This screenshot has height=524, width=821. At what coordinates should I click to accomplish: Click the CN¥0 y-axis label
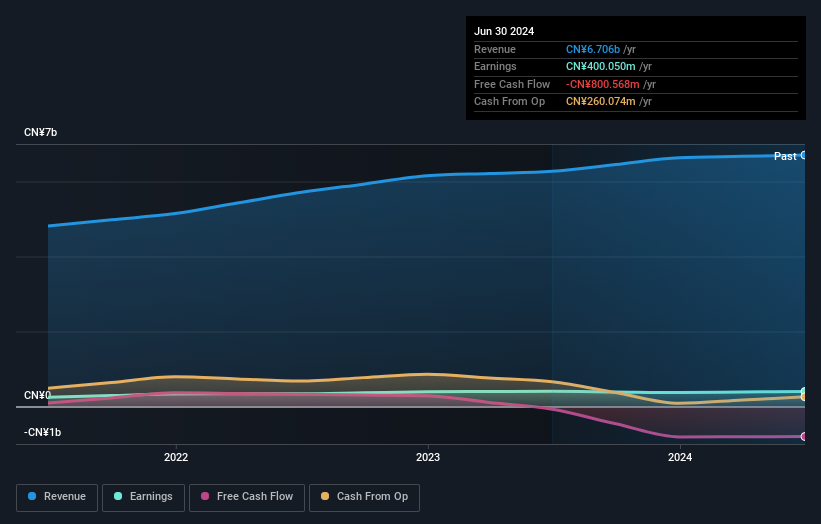tap(37, 395)
